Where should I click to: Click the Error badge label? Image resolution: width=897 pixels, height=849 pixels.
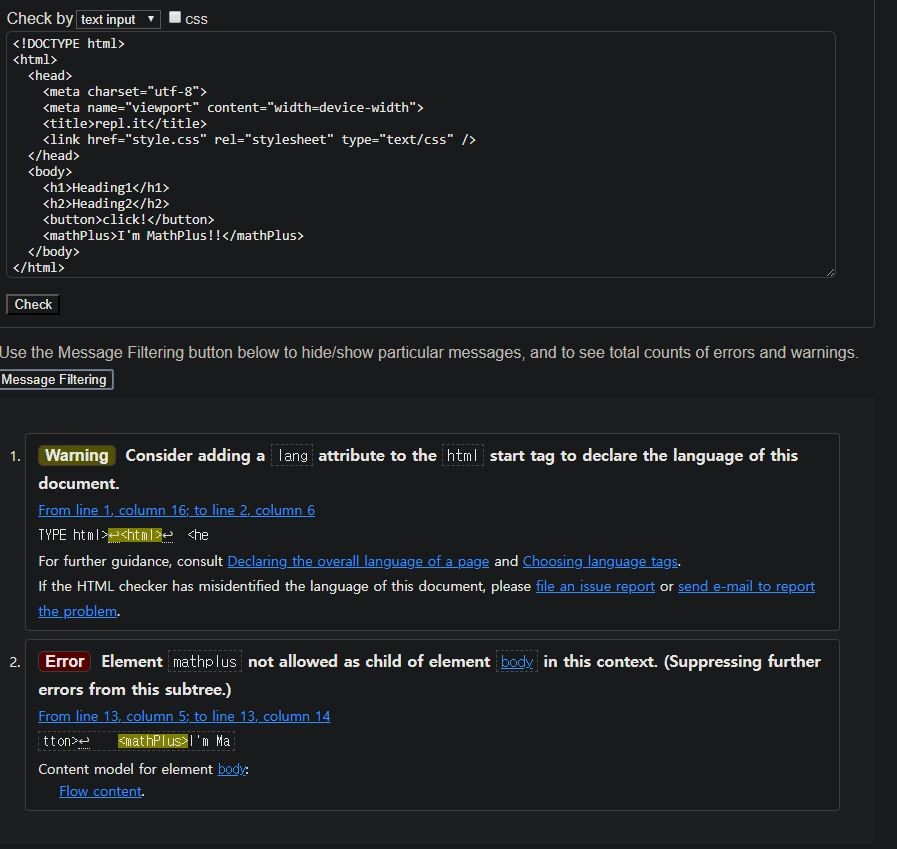(x=65, y=661)
